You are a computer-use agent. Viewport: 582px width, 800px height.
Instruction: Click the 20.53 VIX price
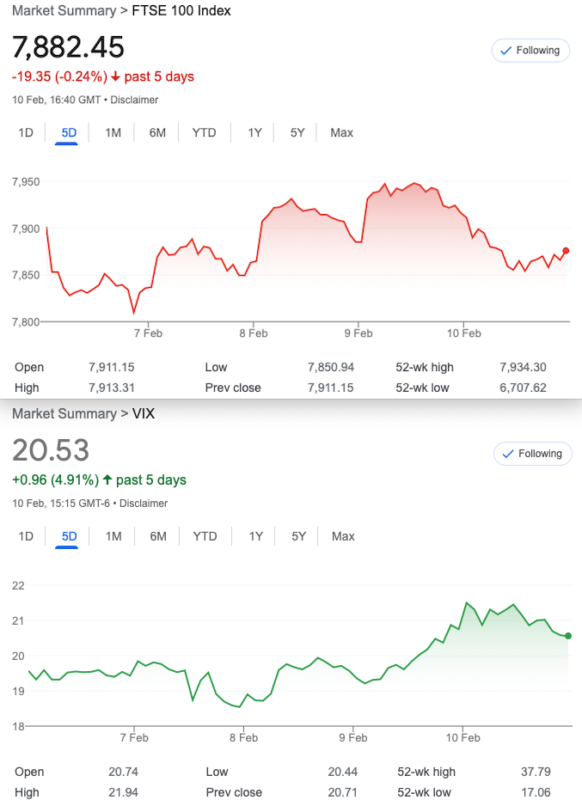[51, 451]
